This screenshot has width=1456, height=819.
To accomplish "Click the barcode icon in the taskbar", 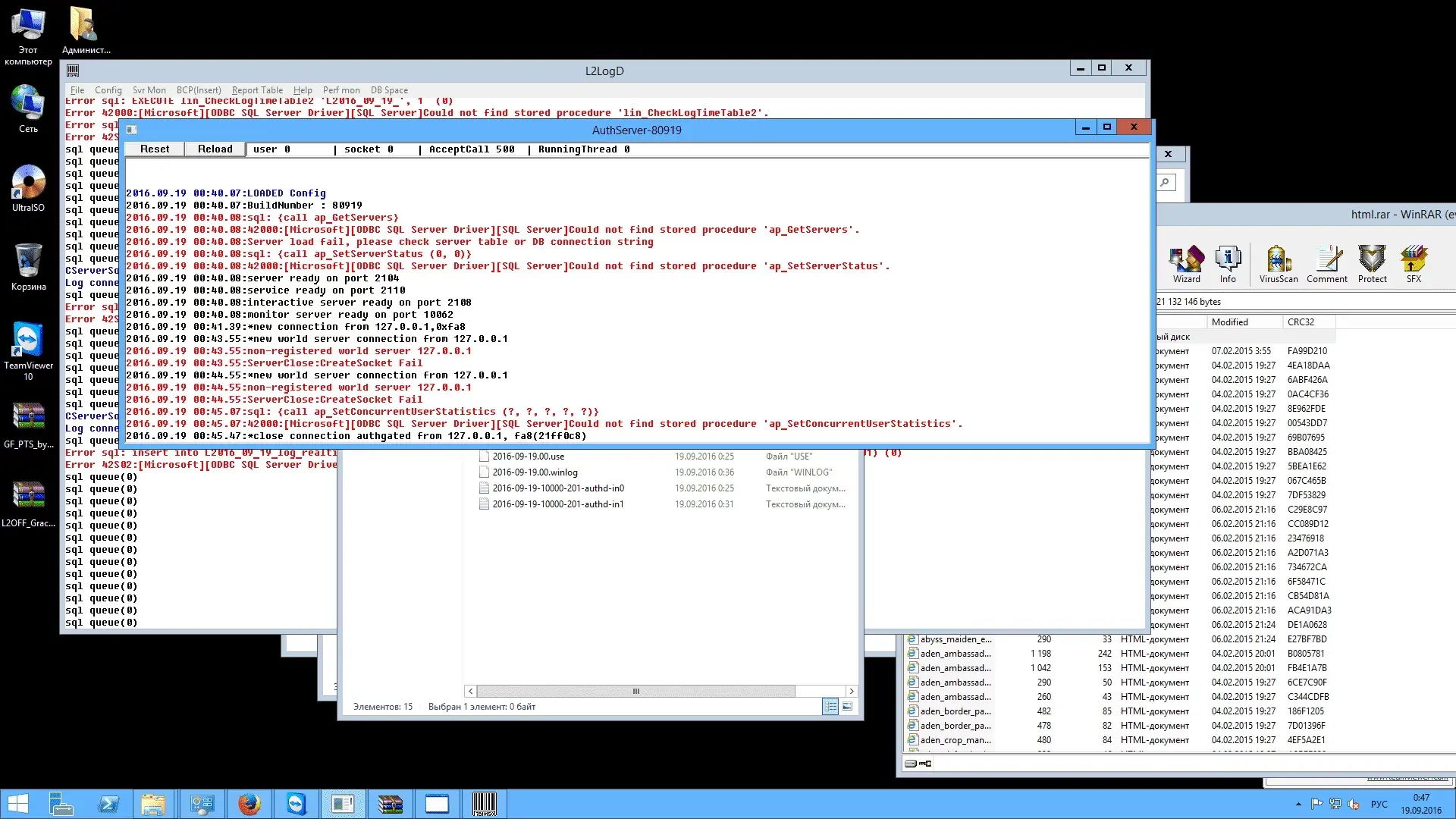I will pyautogui.click(x=484, y=804).
